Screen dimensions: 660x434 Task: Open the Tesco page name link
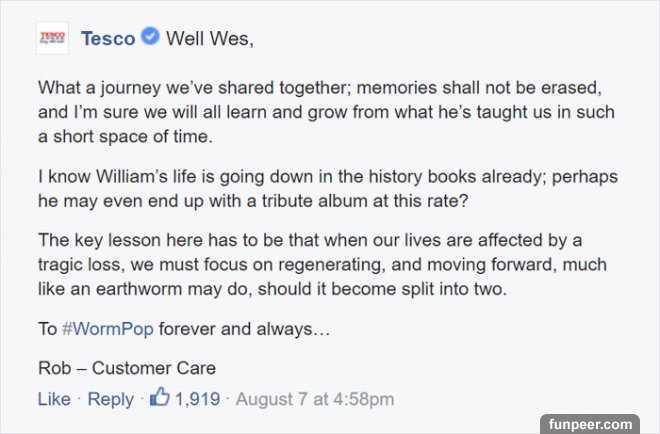tap(107, 39)
